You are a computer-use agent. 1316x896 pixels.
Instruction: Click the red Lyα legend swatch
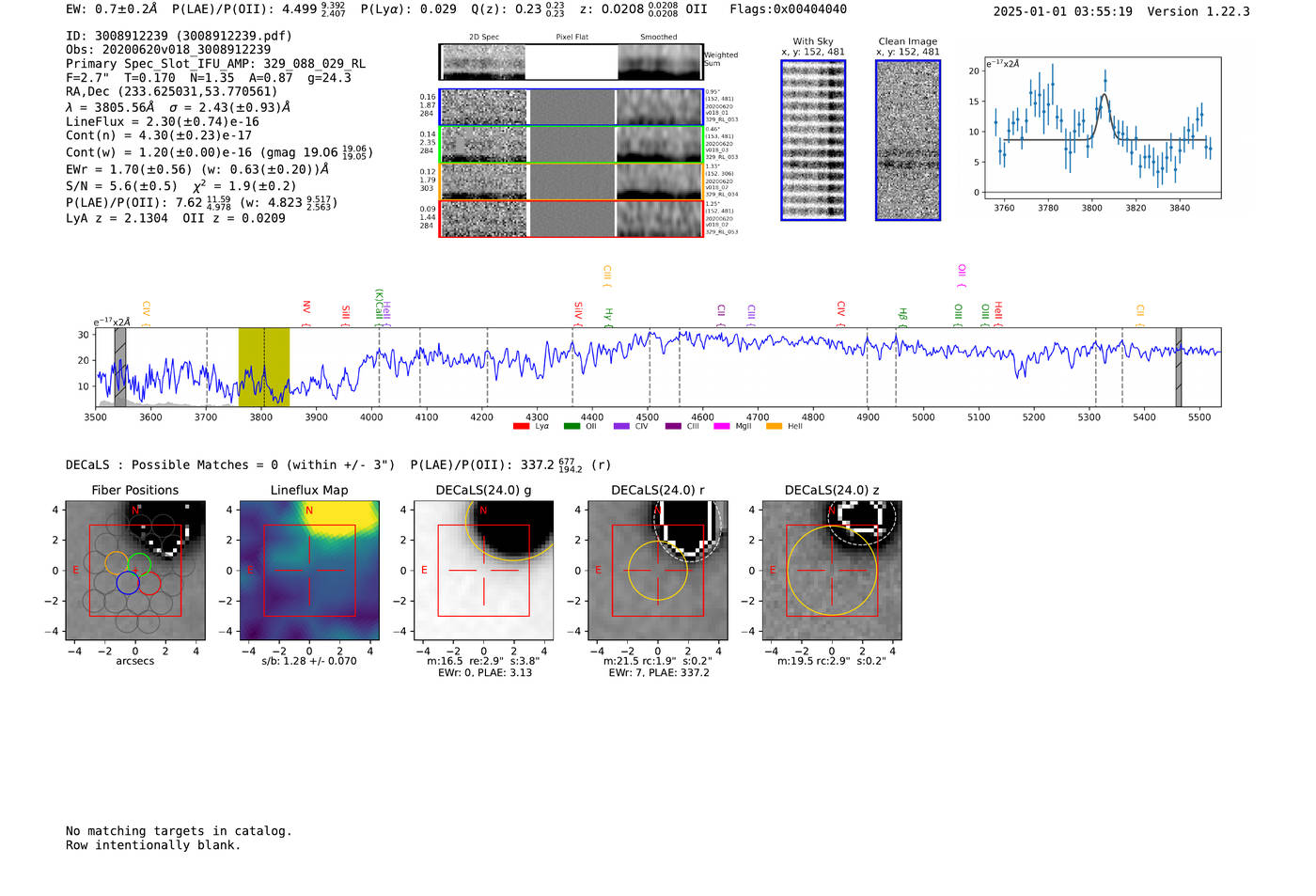point(521,427)
